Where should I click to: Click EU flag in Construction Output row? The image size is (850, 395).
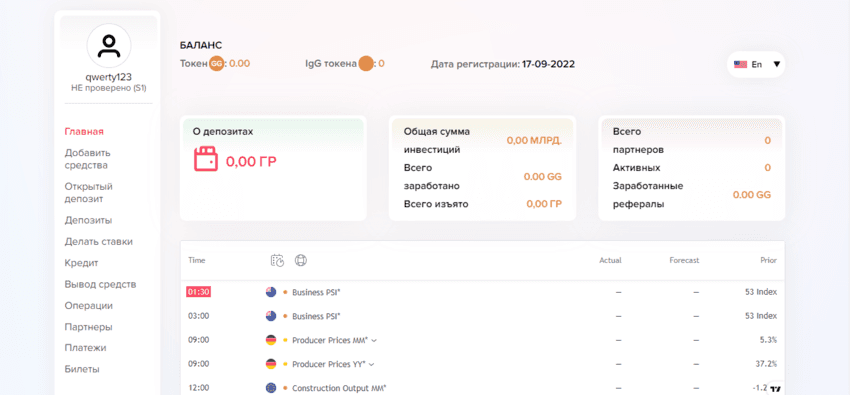click(271, 387)
